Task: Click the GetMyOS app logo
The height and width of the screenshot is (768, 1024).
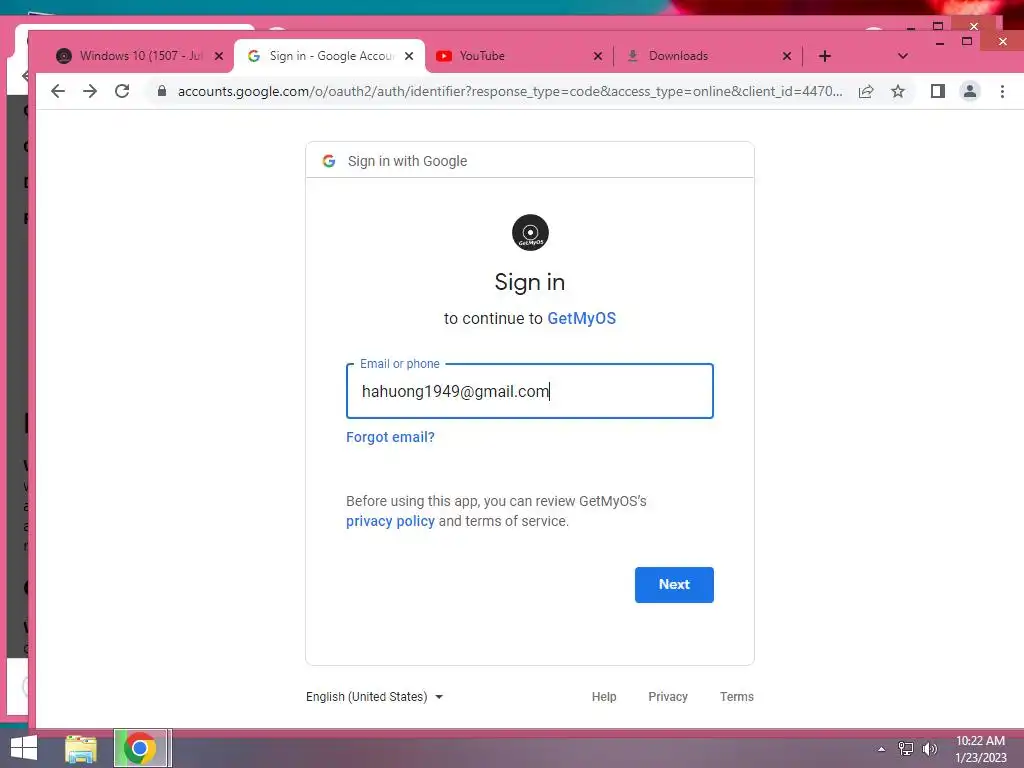Action: tap(530, 232)
